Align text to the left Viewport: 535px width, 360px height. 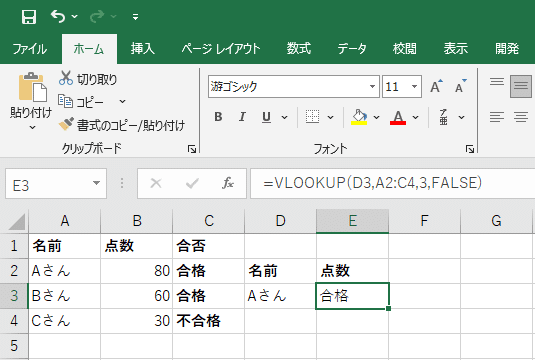[x=497, y=117]
